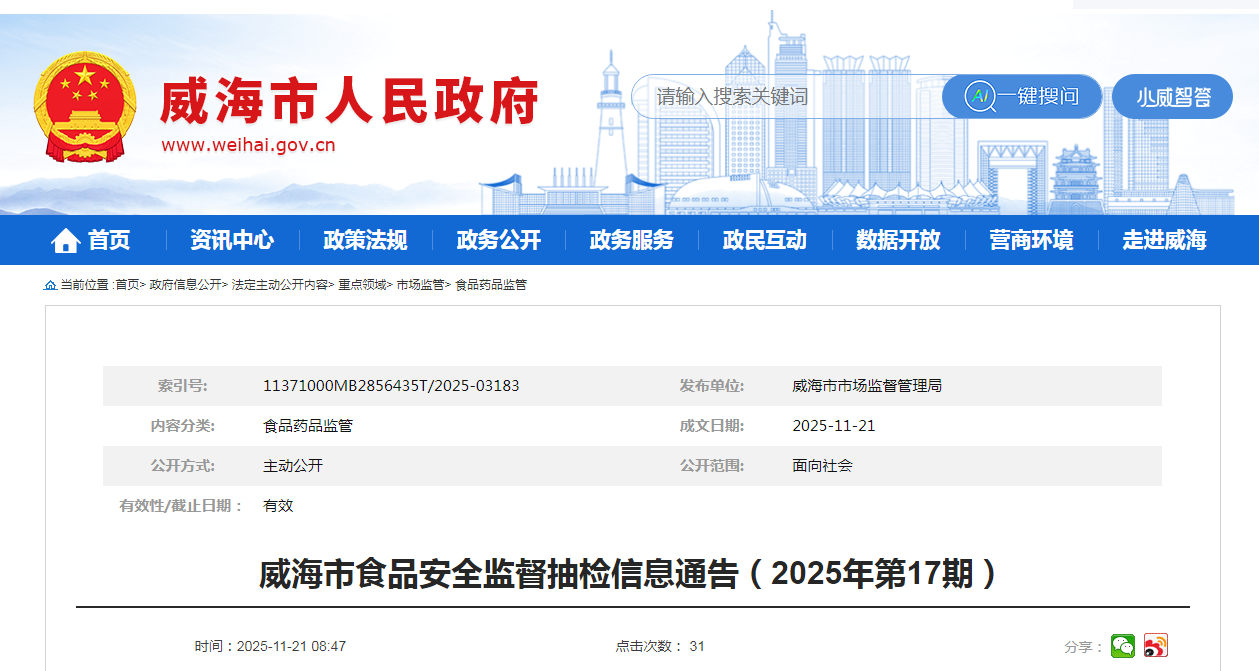Image resolution: width=1259 pixels, height=671 pixels.
Task: Go to 政务服务 menu item
Action: [x=631, y=240]
